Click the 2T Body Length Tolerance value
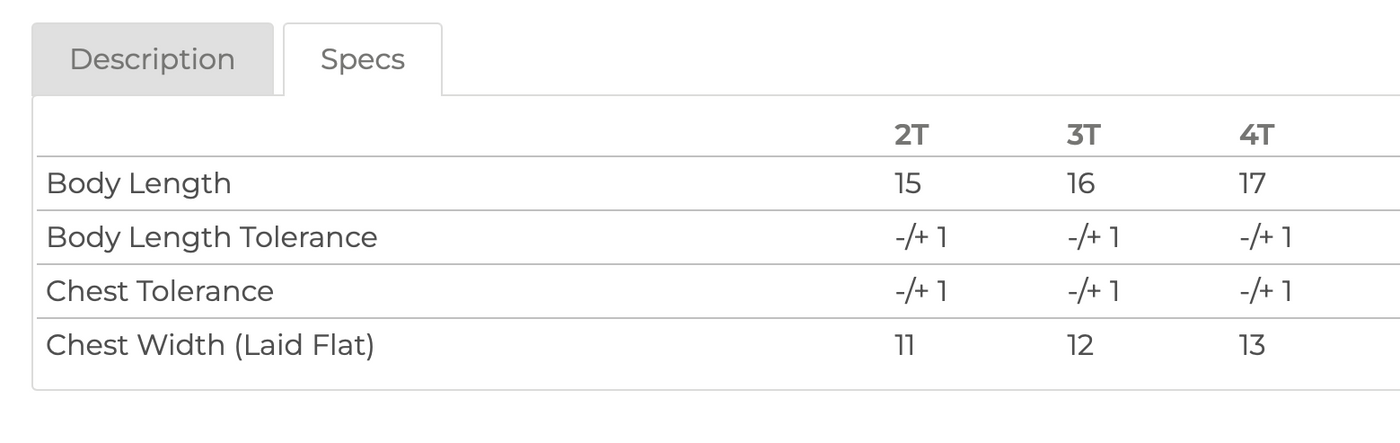This screenshot has height=443, width=1400. tap(921, 238)
